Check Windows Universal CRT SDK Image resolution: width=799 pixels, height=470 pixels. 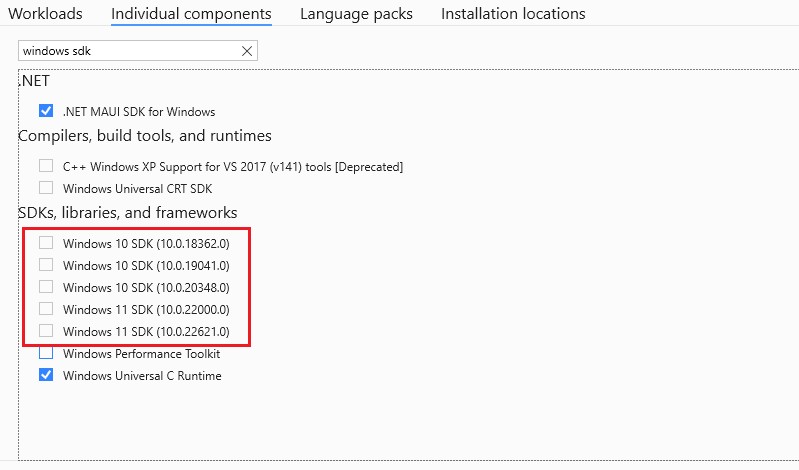pyautogui.click(x=46, y=188)
